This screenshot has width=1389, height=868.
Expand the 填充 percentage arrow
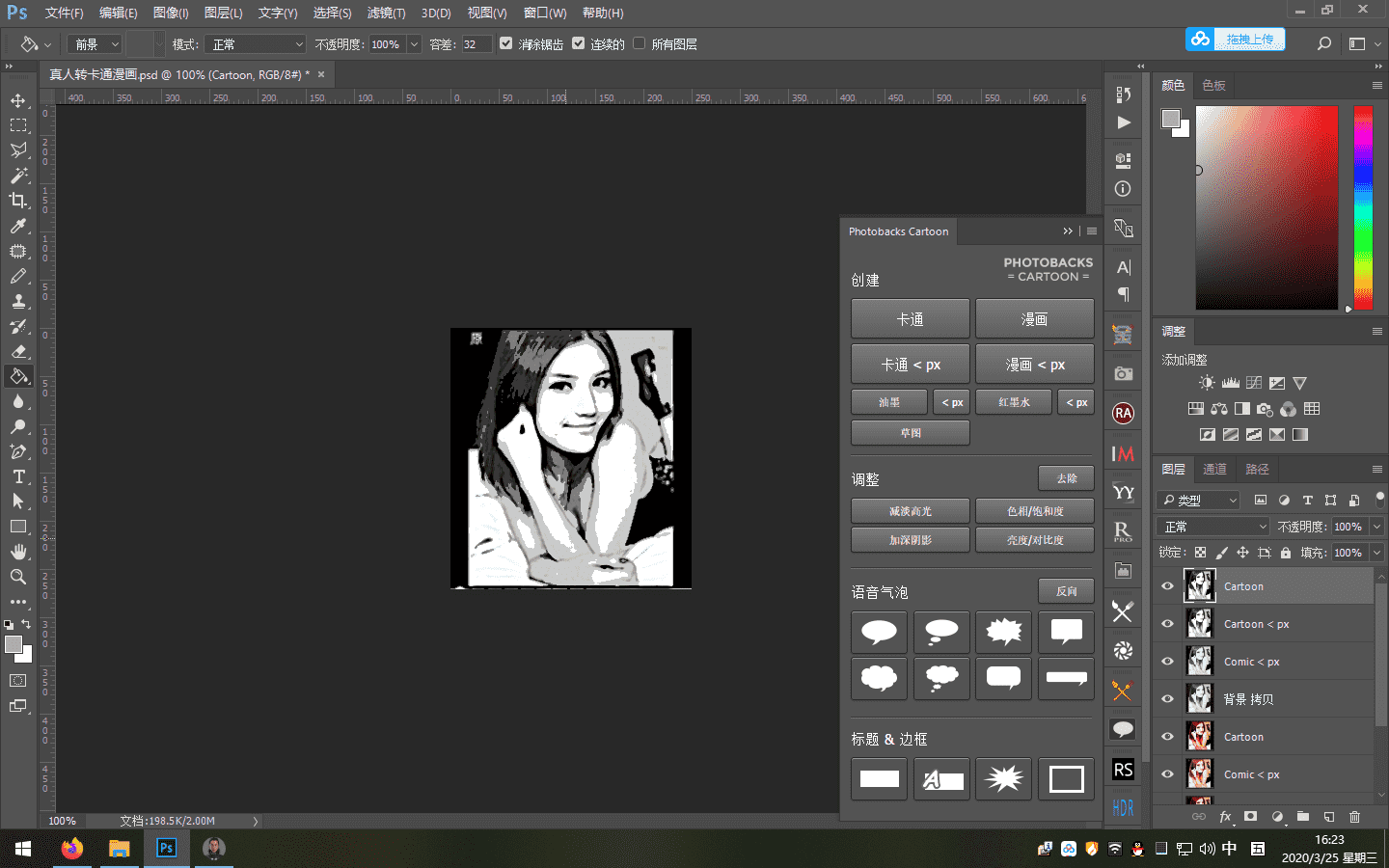point(1376,553)
